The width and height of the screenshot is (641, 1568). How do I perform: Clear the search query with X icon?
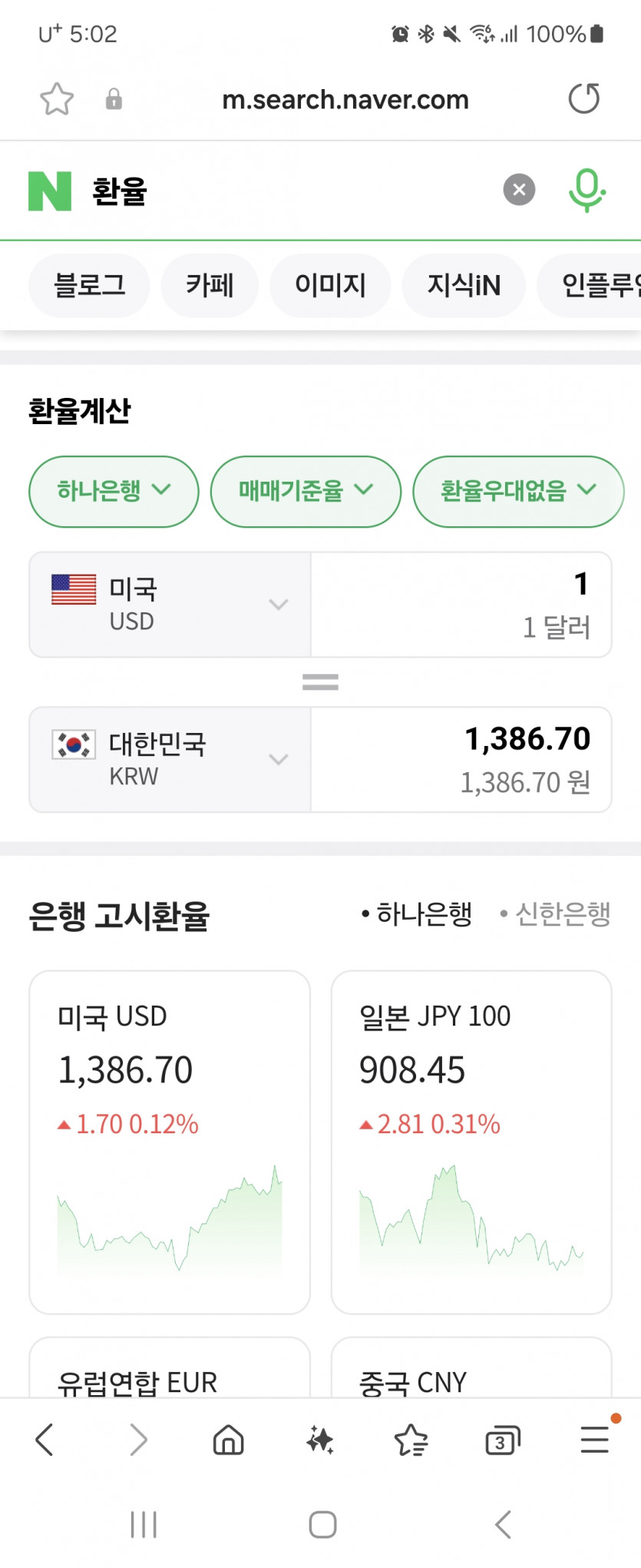coord(519,190)
